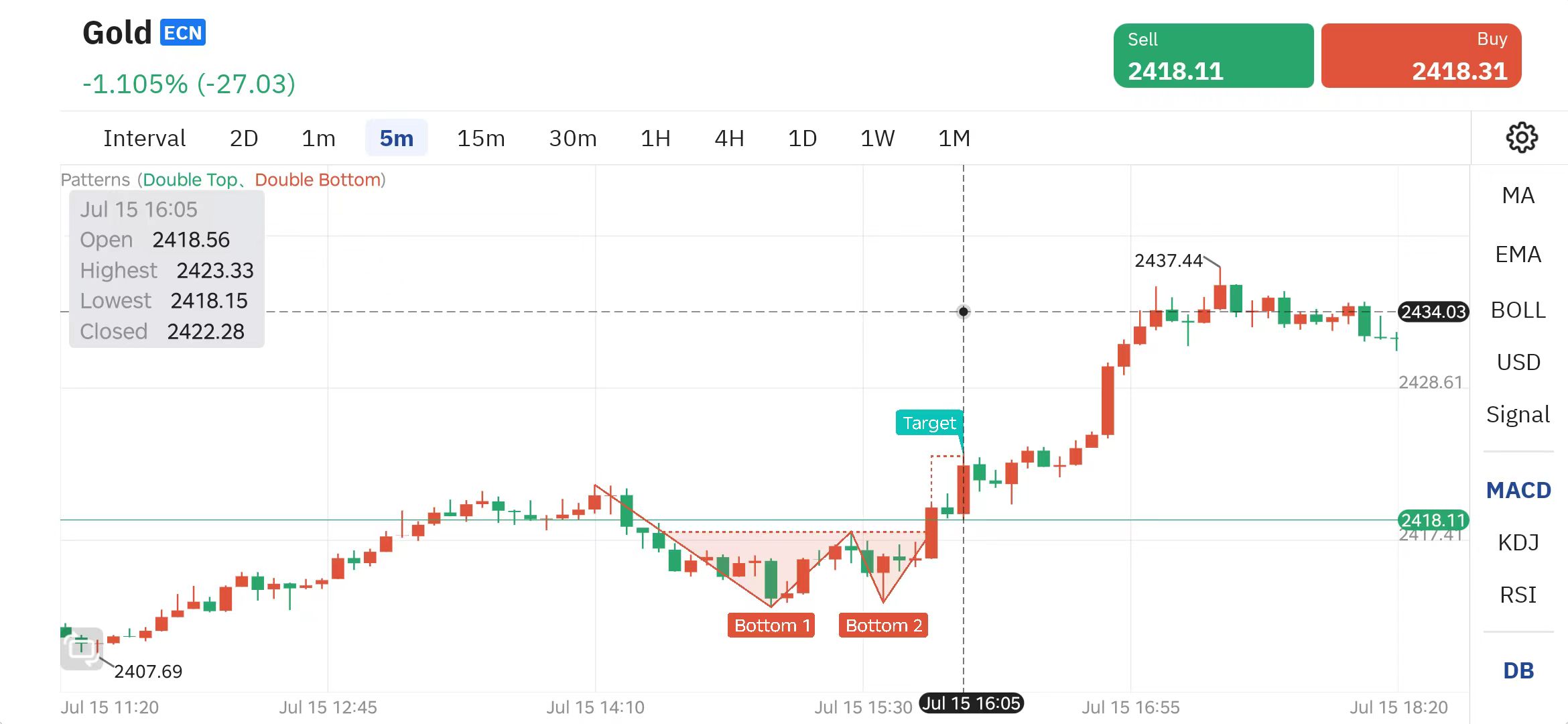The width and height of the screenshot is (1568, 724).
Task: Enable the BOLL indicator overlay
Action: point(1518,310)
